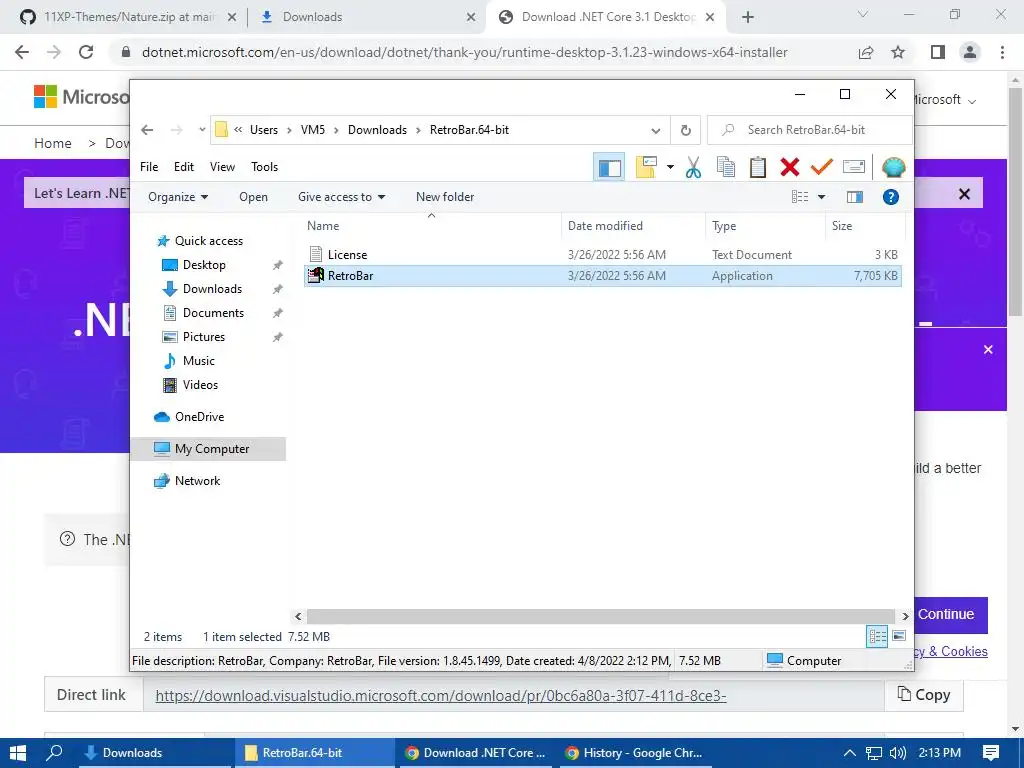Click the teal shell icon in toolbar
1024x768 pixels.
tap(893, 167)
